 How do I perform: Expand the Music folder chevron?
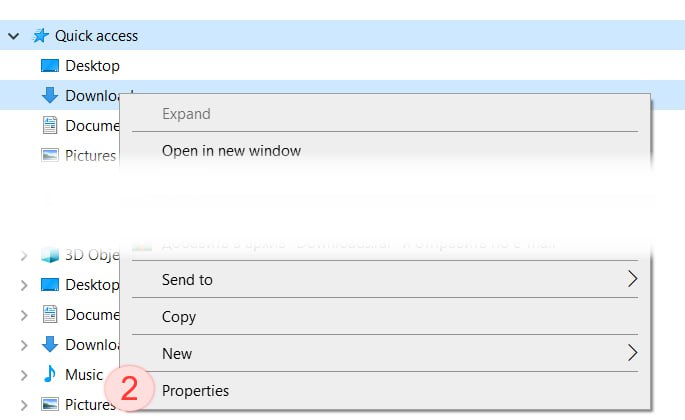point(23,375)
